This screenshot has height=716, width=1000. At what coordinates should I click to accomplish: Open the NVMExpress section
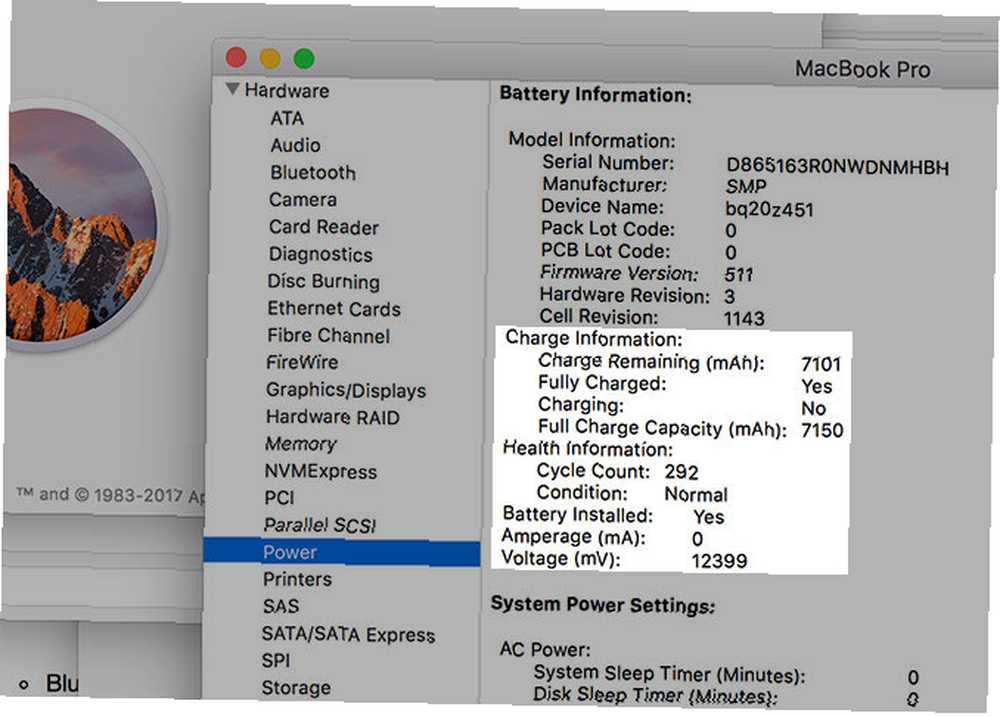coord(321,471)
